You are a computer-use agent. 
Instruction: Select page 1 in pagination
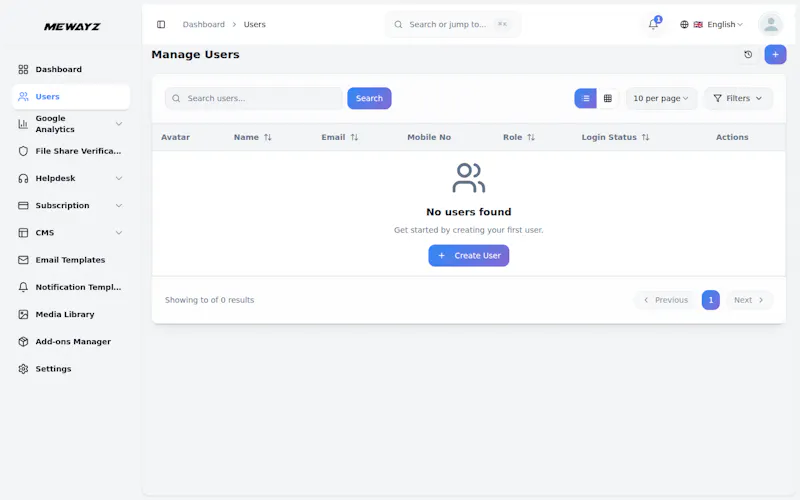click(x=711, y=300)
